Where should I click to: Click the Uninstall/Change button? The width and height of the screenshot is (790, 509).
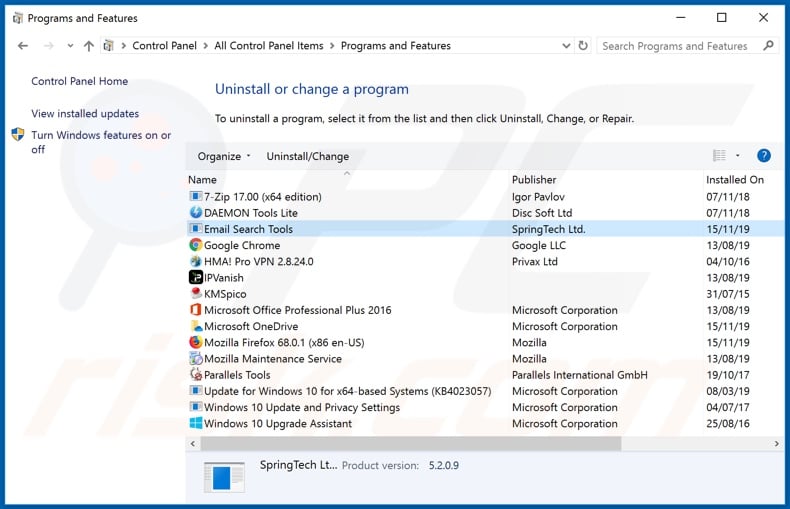307,156
